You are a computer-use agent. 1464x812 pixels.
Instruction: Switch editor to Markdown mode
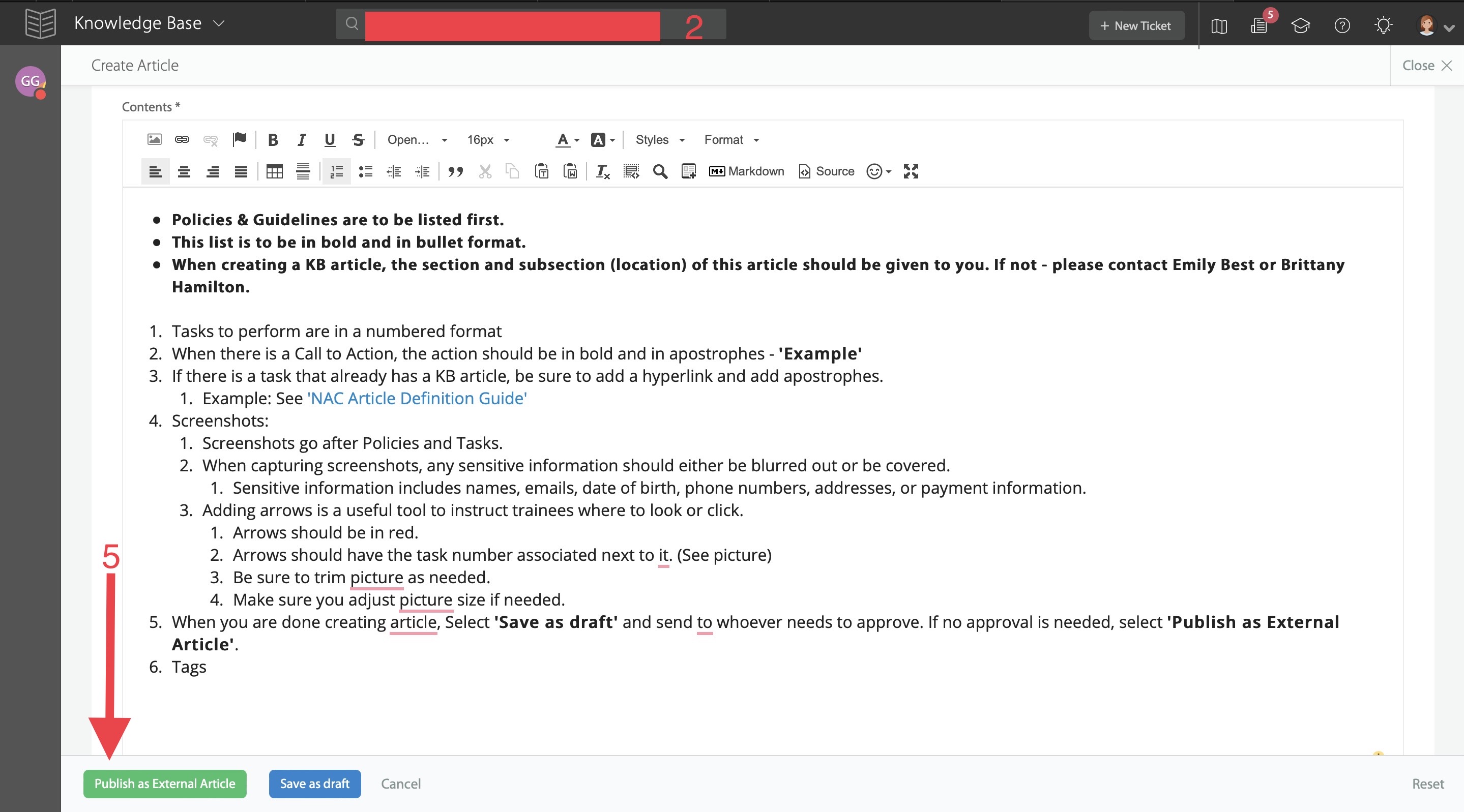[746, 172]
